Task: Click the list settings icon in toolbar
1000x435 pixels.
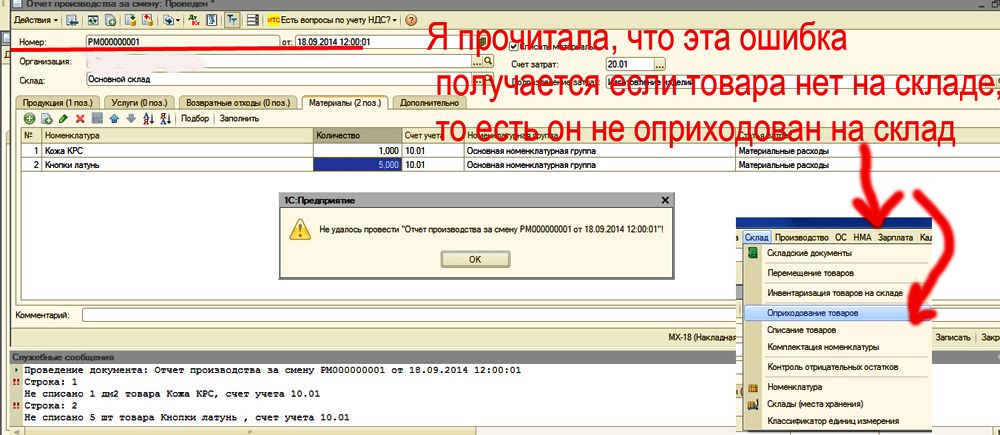Action: pyautogui.click(x=253, y=20)
